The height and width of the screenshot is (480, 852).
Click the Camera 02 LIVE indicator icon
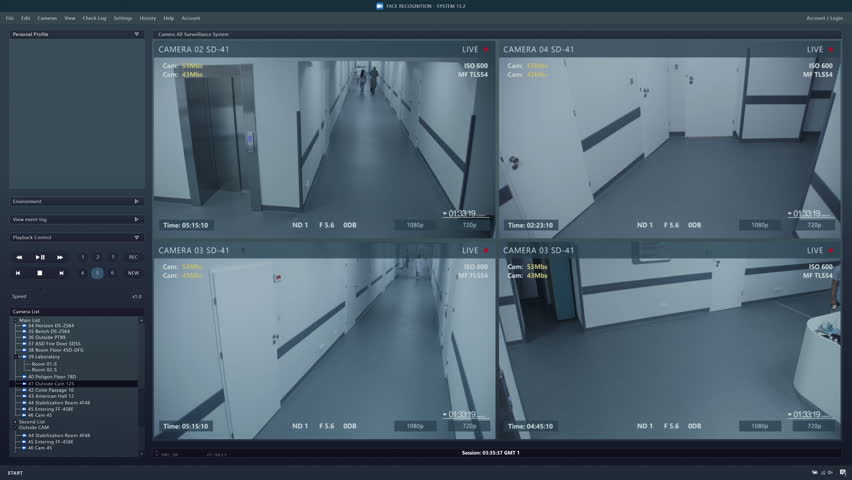click(x=487, y=49)
